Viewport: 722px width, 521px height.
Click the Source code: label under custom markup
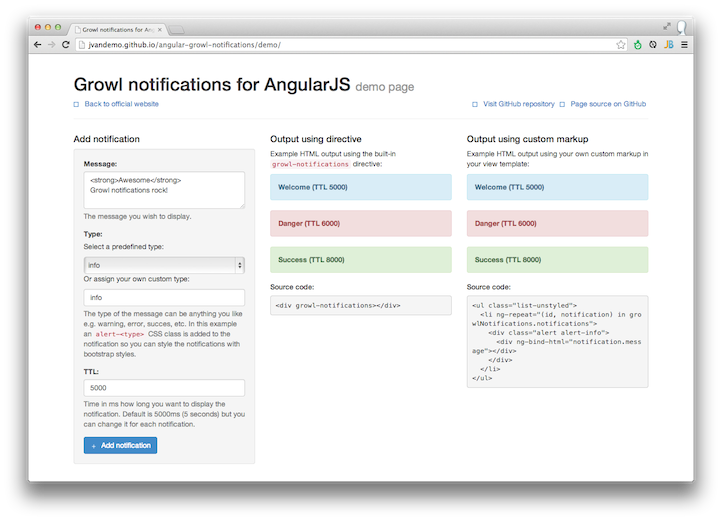489,287
